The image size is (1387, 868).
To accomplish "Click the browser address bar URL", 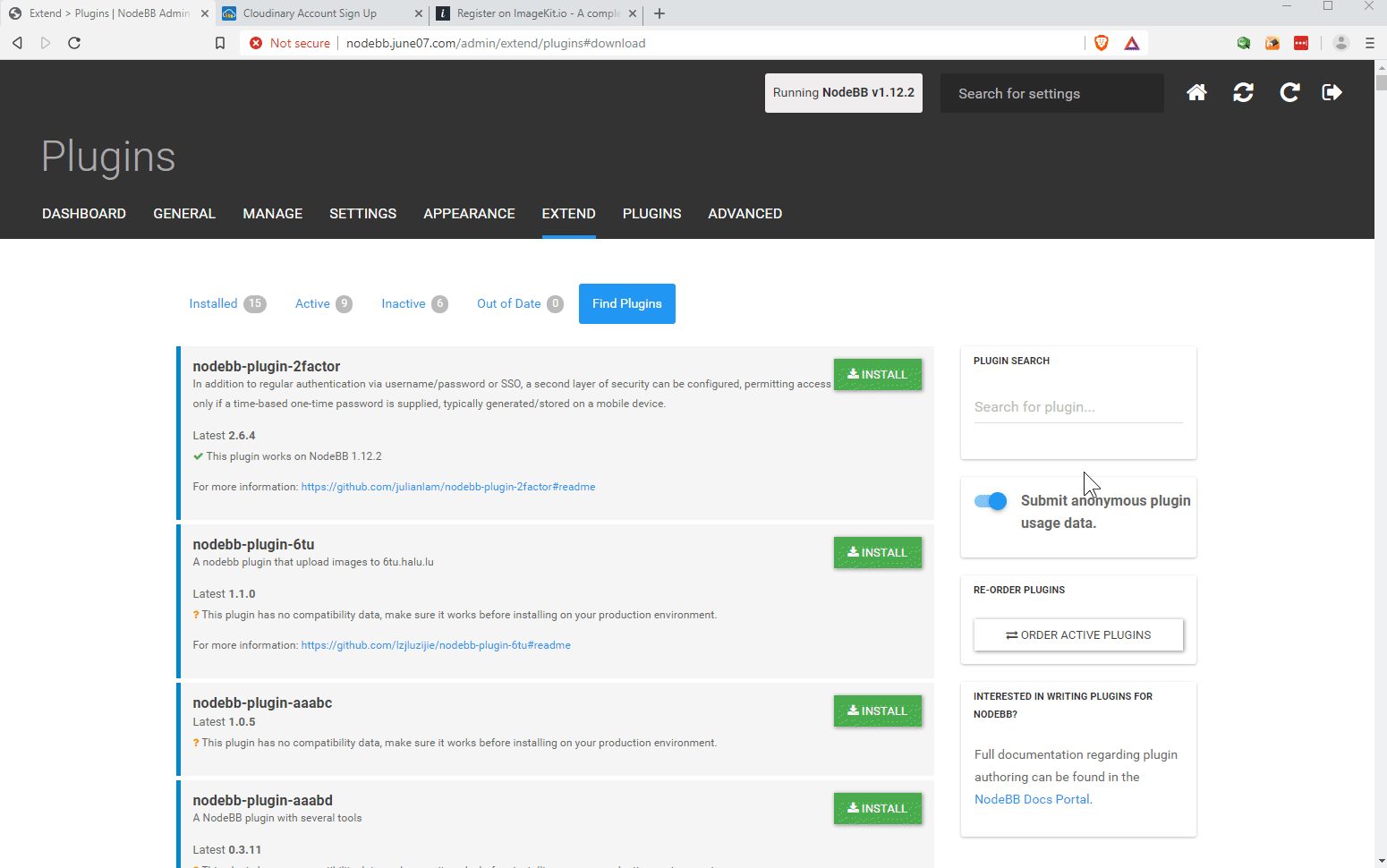I will click(496, 43).
